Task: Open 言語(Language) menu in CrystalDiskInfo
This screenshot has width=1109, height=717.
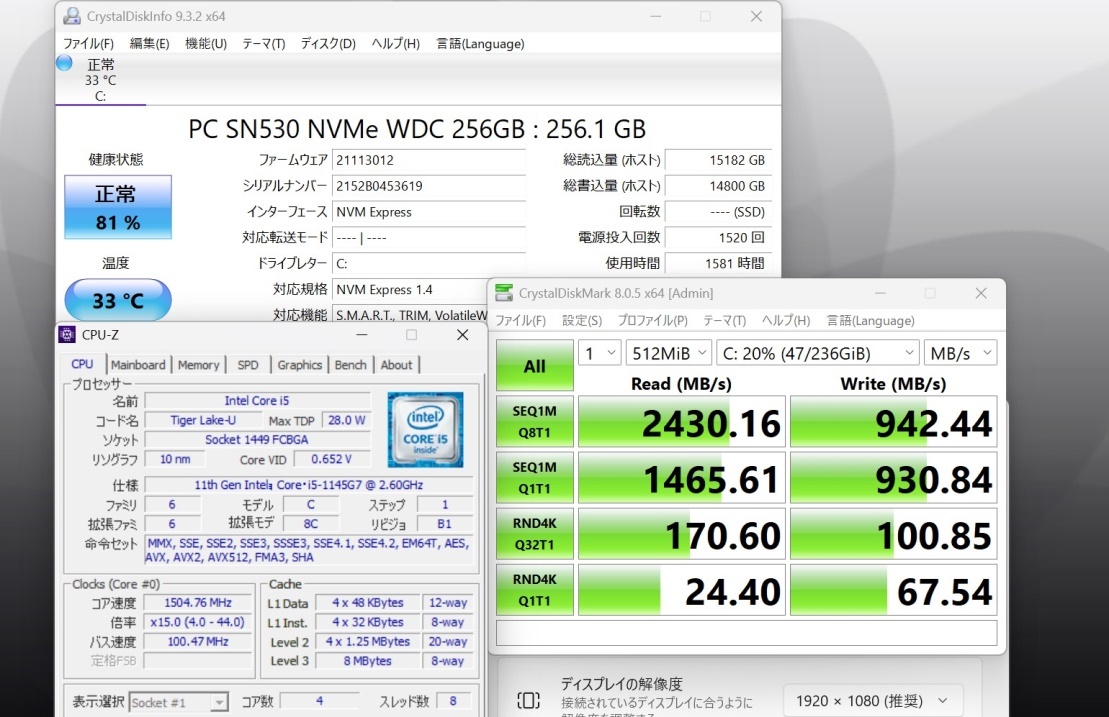Action: [x=480, y=44]
